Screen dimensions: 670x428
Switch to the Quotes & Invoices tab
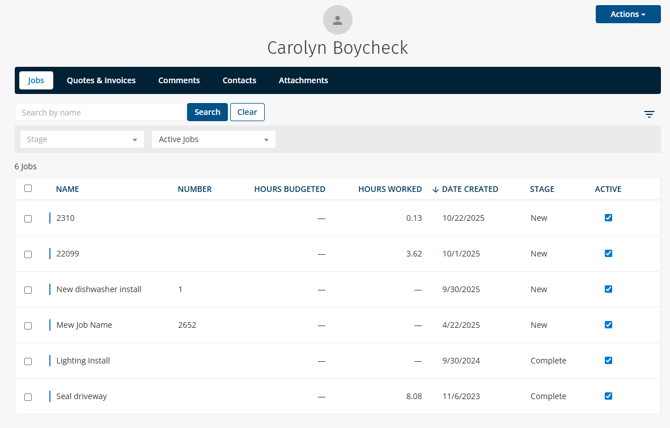pos(101,80)
